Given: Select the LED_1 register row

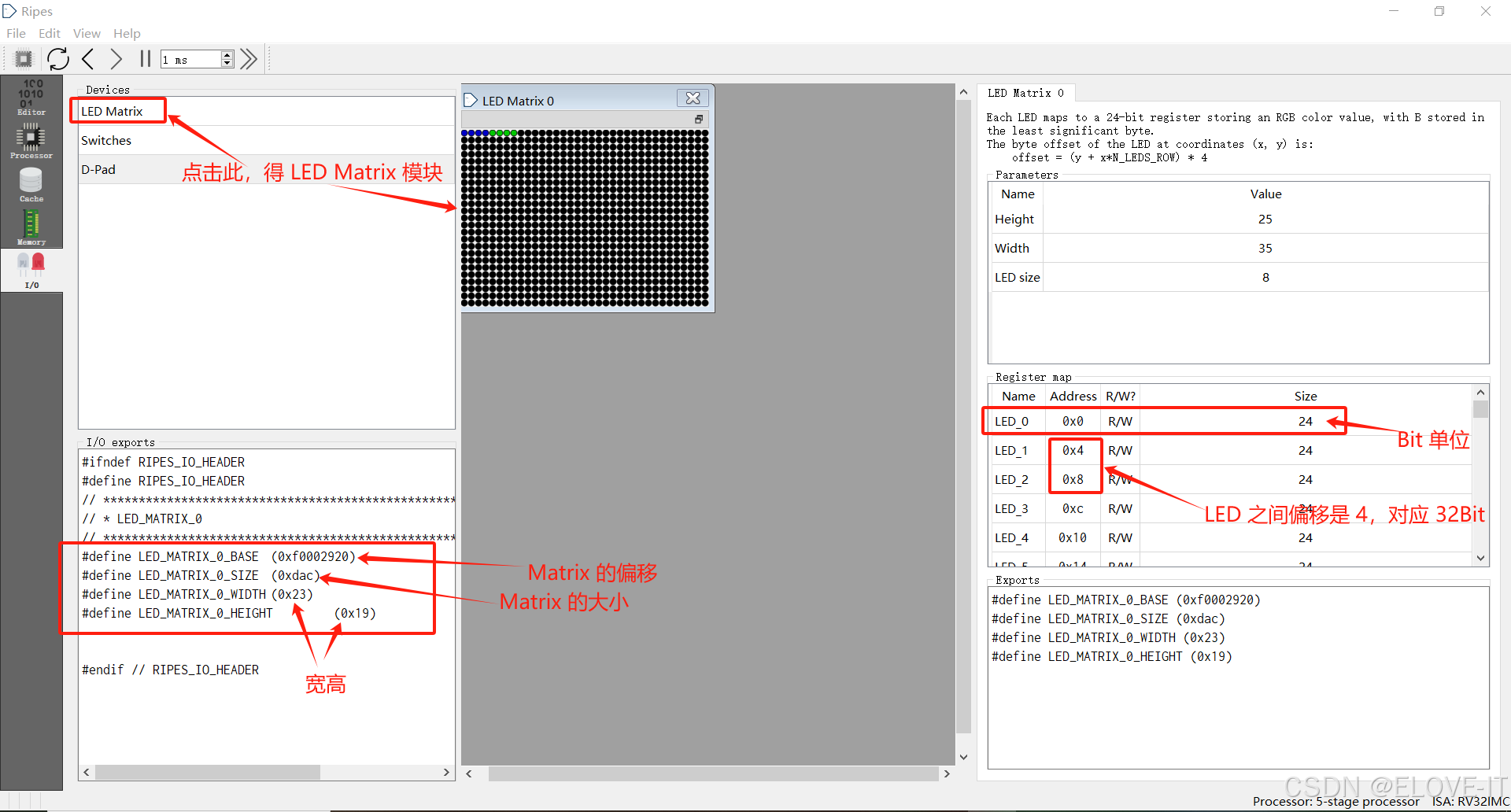Looking at the screenshot, I should coord(1230,451).
